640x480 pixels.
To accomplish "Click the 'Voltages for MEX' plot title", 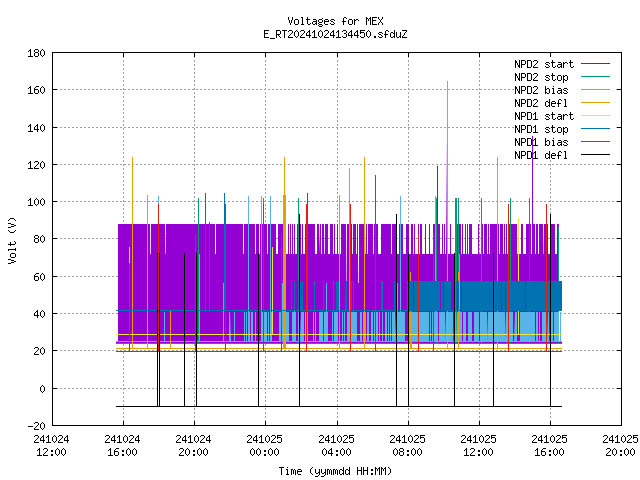I will [x=335, y=21].
